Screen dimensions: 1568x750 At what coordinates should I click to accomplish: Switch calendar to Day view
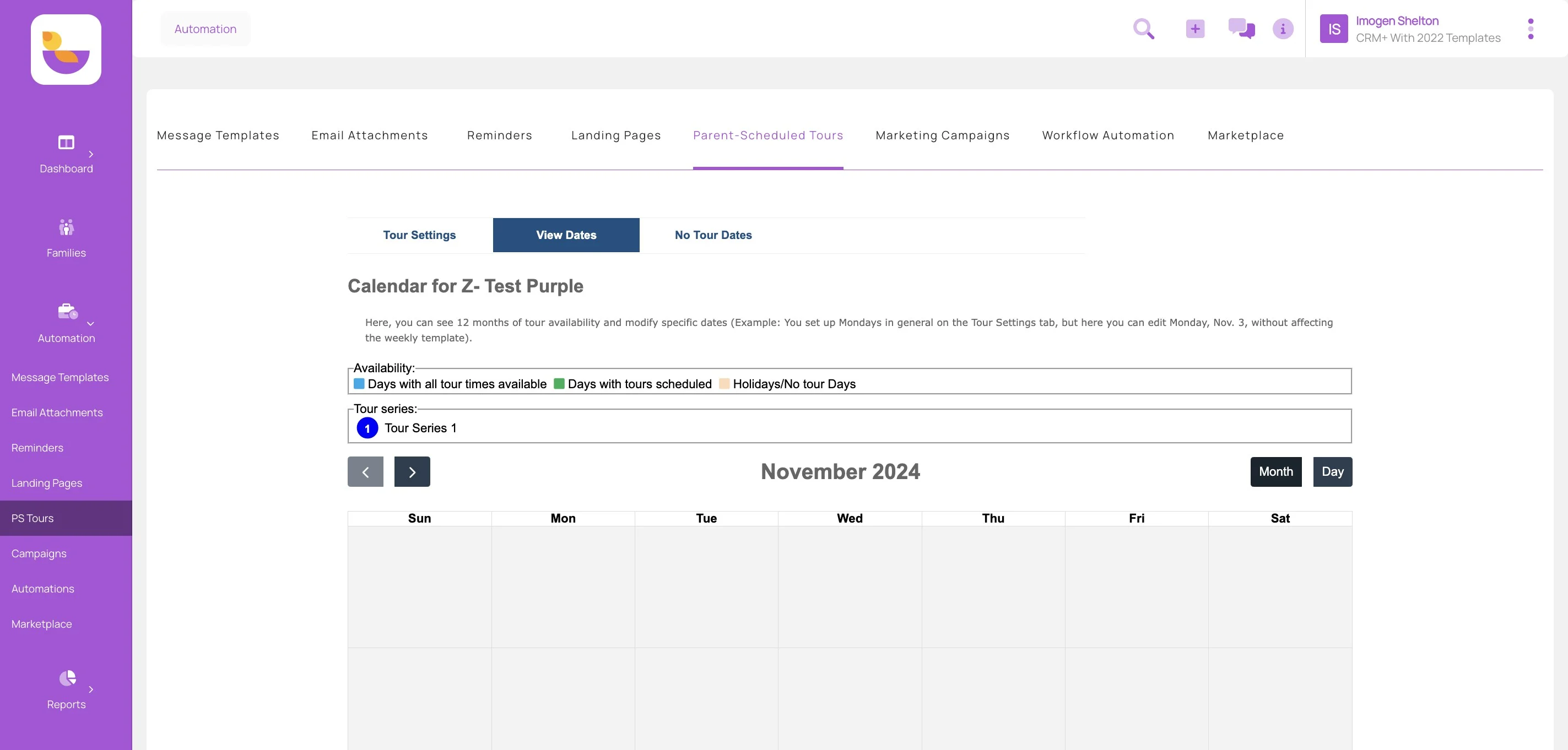coord(1332,472)
